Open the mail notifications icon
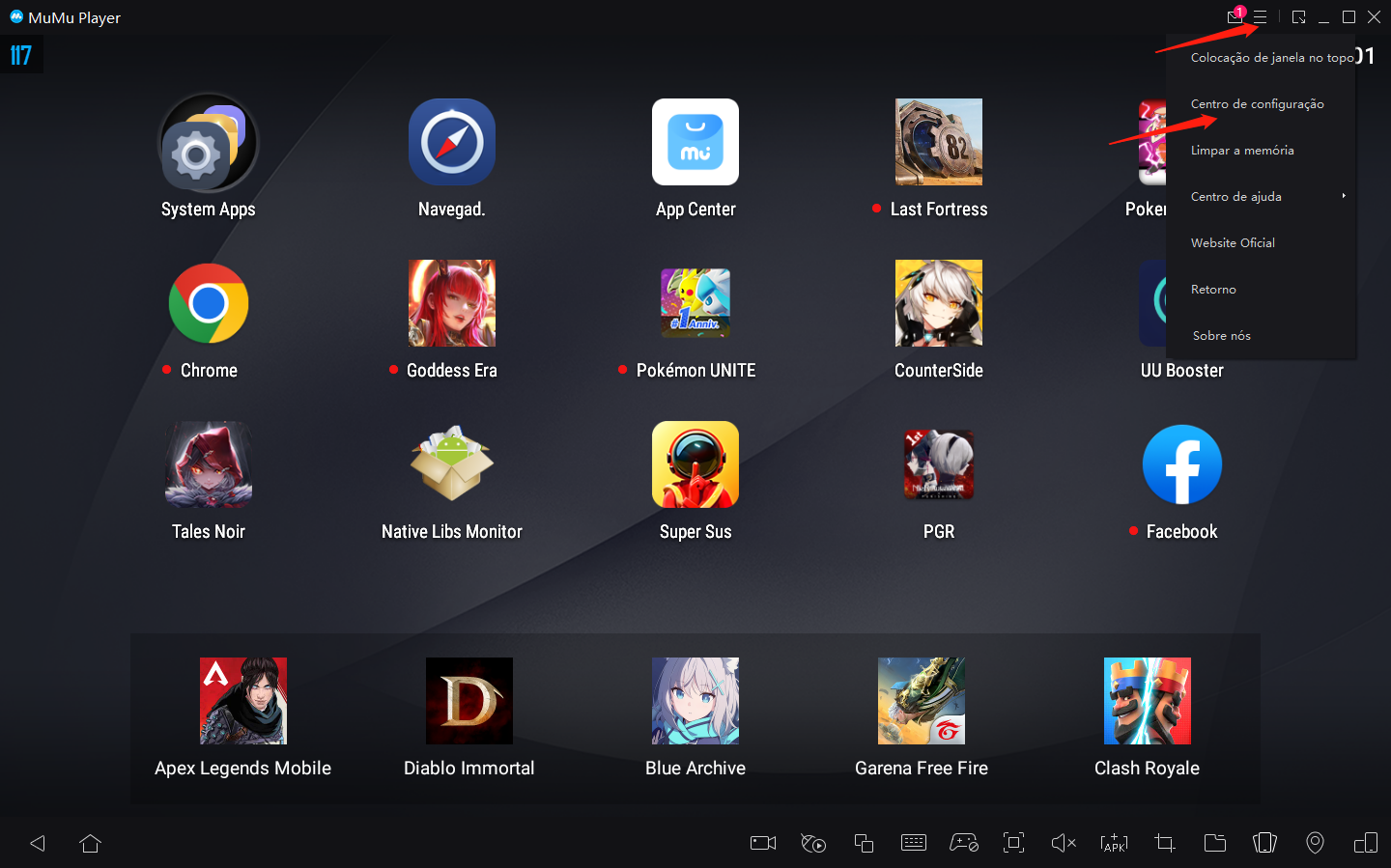1391x868 pixels. tap(1235, 15)
